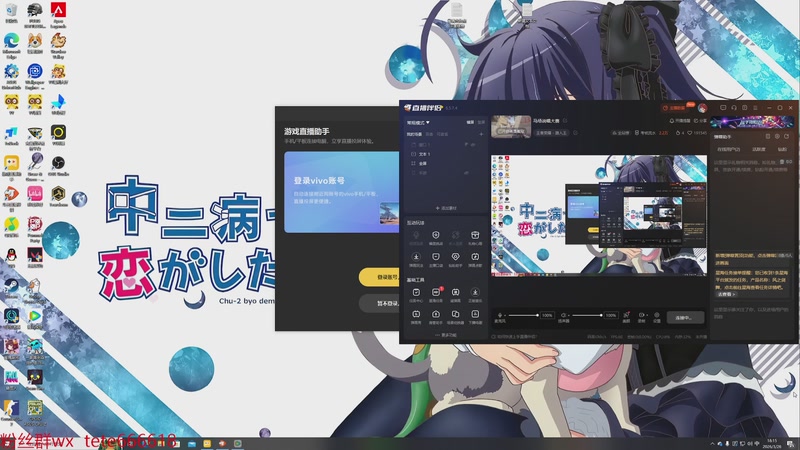Expand the 常规模式 mode dropdown
The image size is (800, 450).
418,122
